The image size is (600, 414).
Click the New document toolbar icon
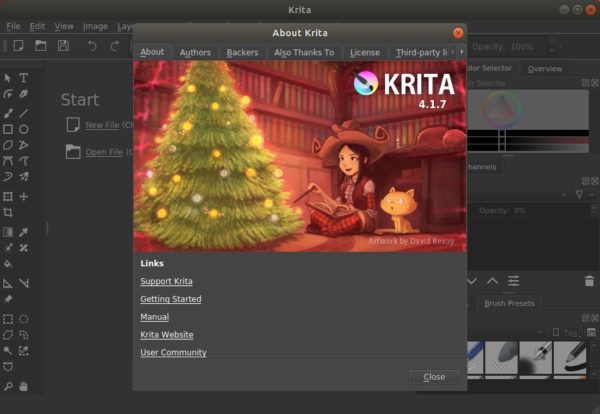pyautogui.click(x=18, y=46)
